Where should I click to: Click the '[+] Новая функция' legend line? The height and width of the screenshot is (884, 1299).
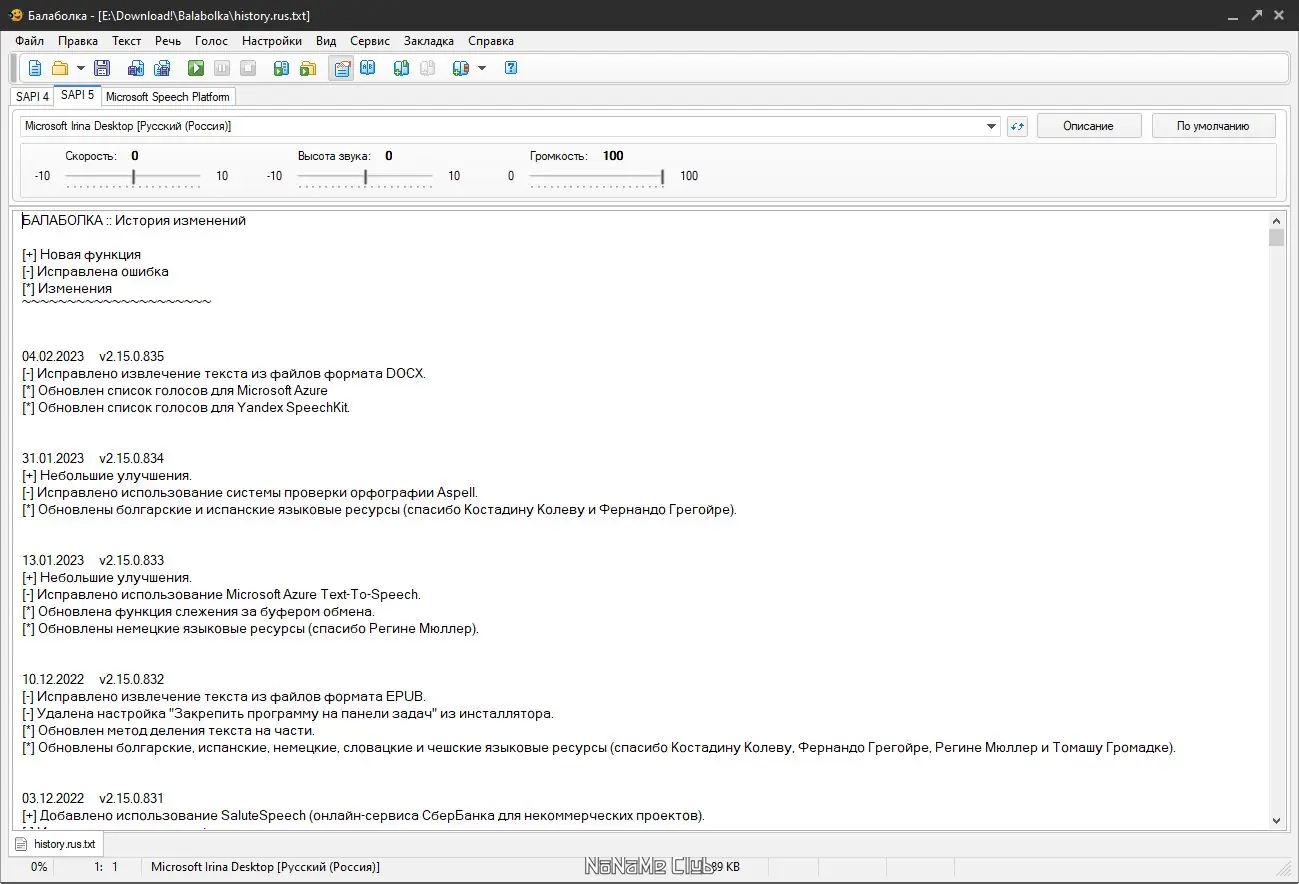pyautogui.click(x=81, y=255)
